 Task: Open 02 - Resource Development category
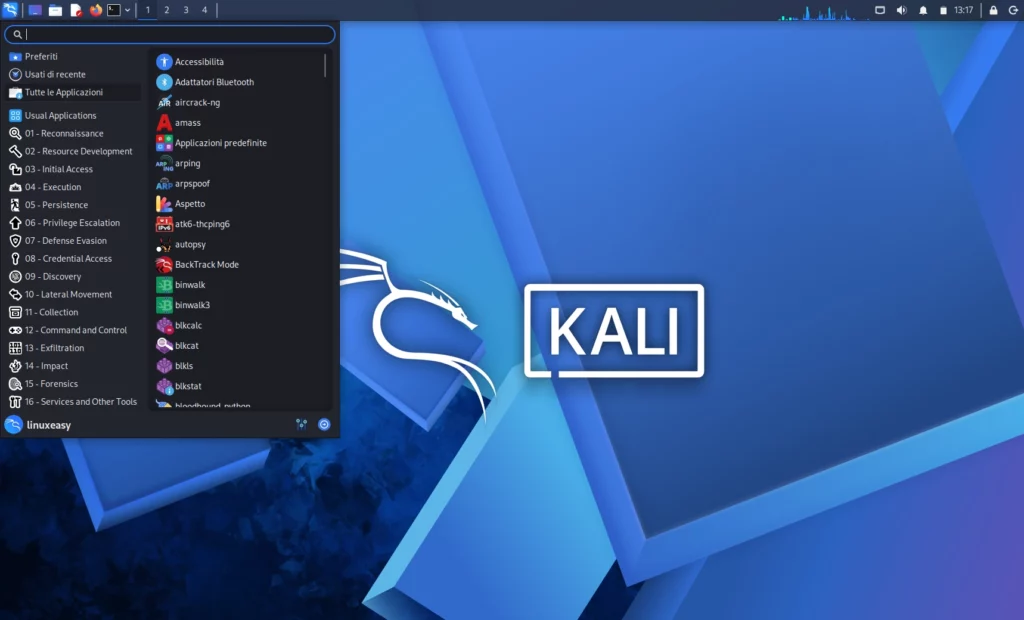[73, 151]
